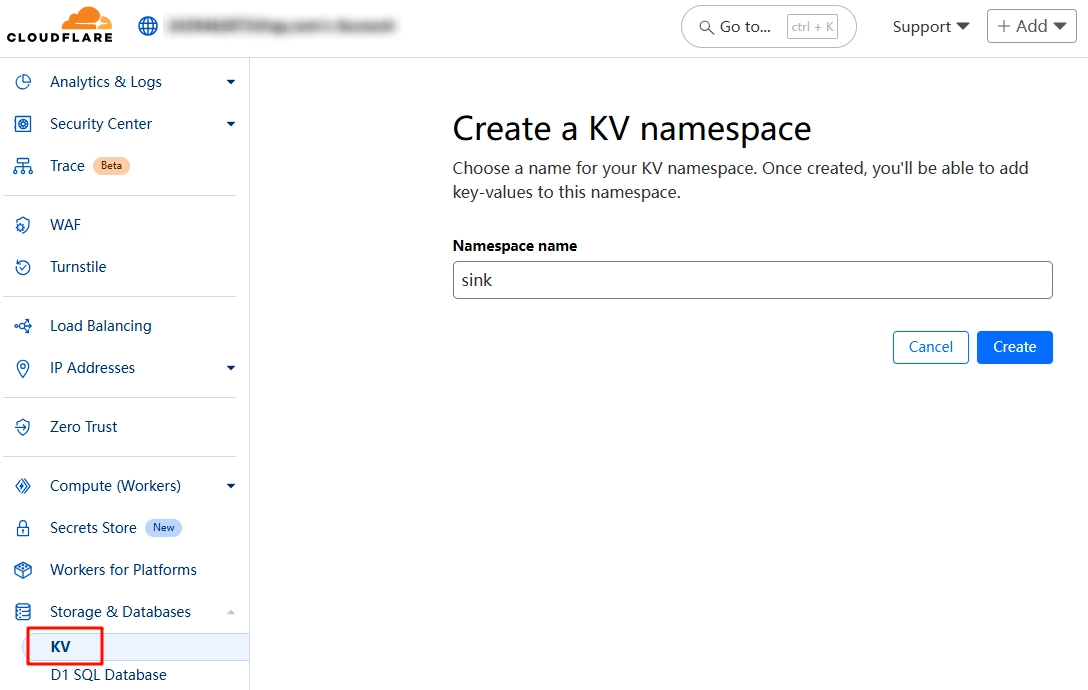Select the KV submenu item
This screenshot has height=690, width=1088.
60,647
